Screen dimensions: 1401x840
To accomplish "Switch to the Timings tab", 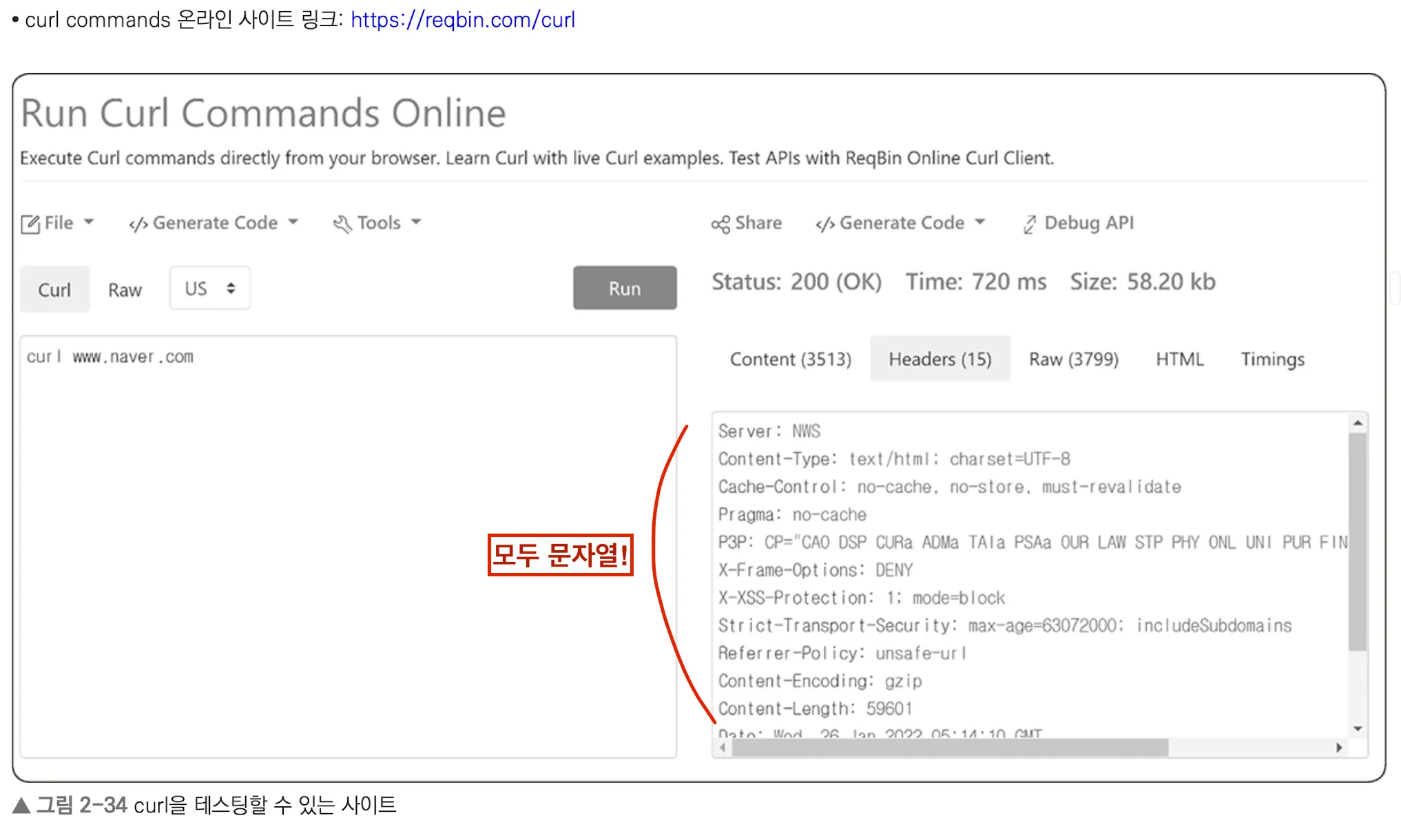I will [1272, 359].
